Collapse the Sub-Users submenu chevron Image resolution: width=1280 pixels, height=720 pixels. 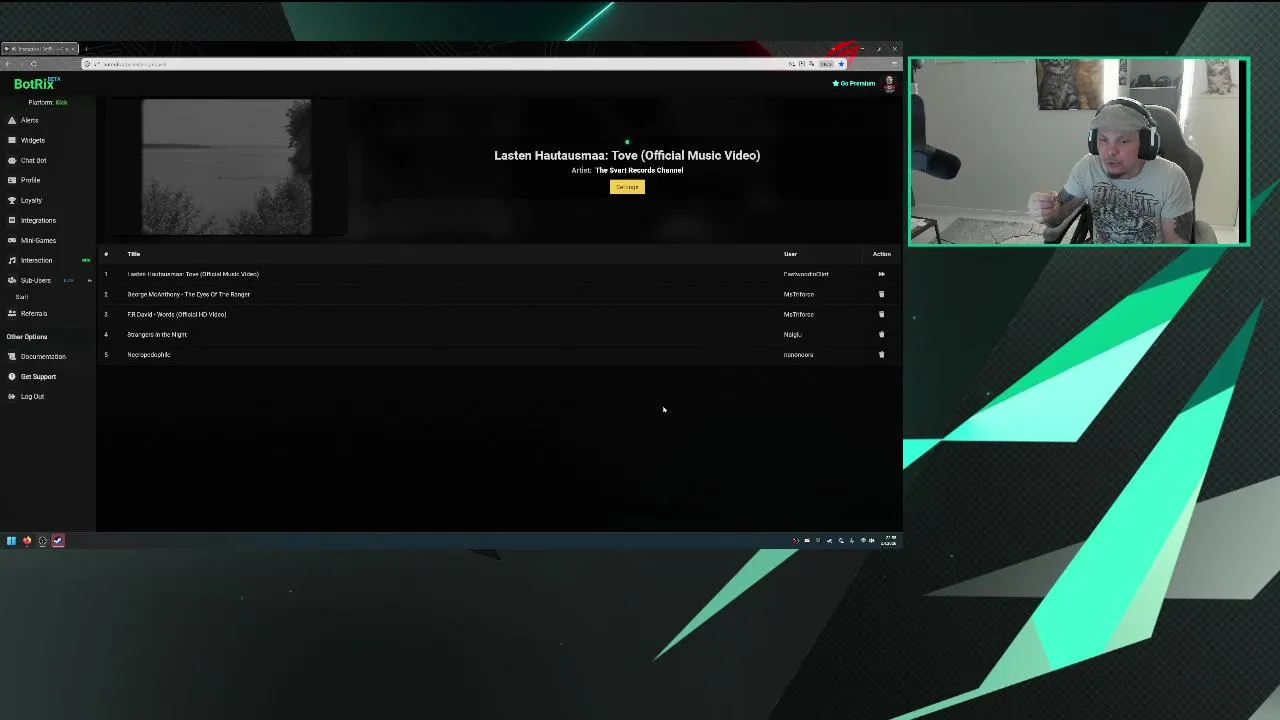89,280
